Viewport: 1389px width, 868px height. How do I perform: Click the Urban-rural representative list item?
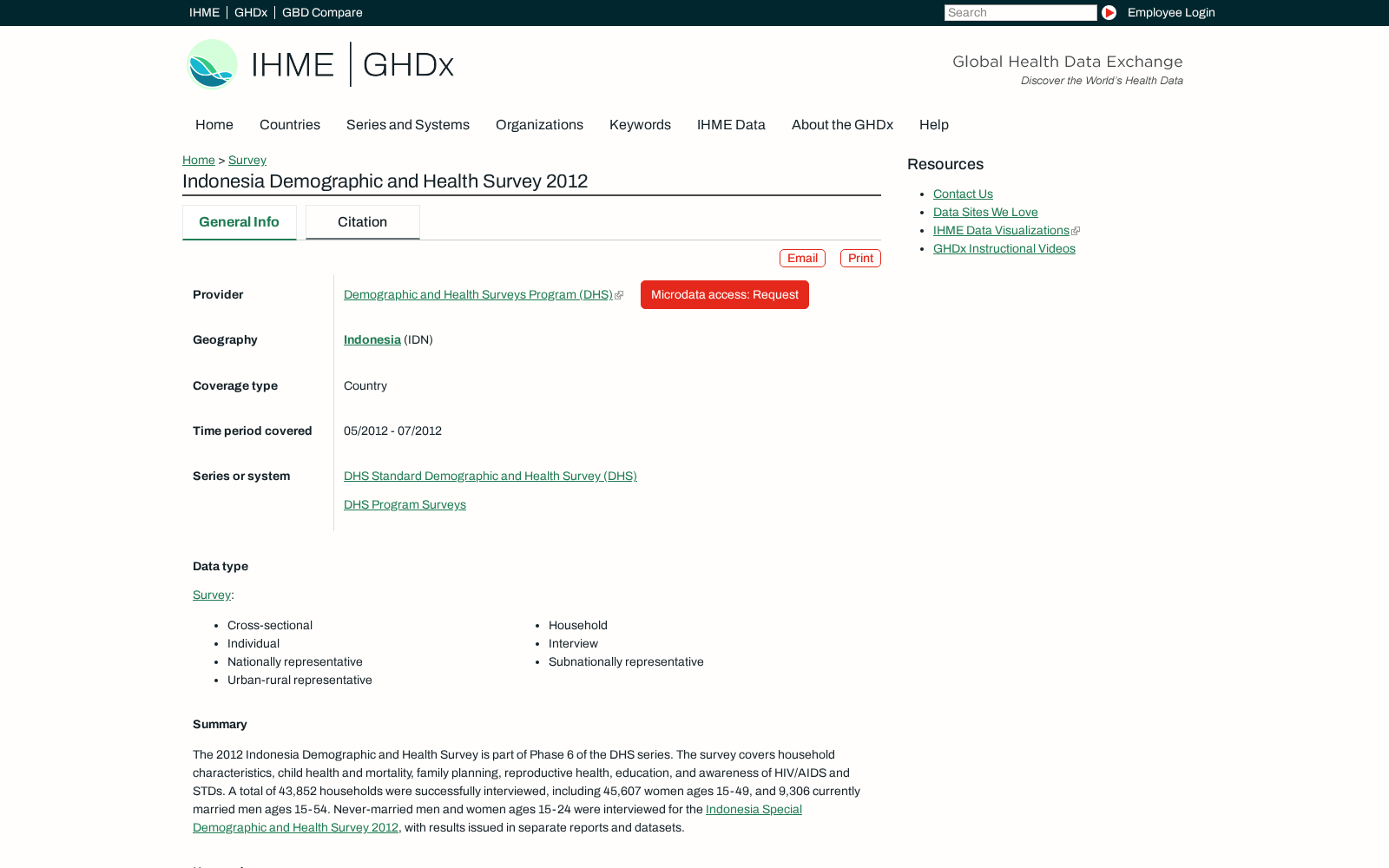(300, 681)
